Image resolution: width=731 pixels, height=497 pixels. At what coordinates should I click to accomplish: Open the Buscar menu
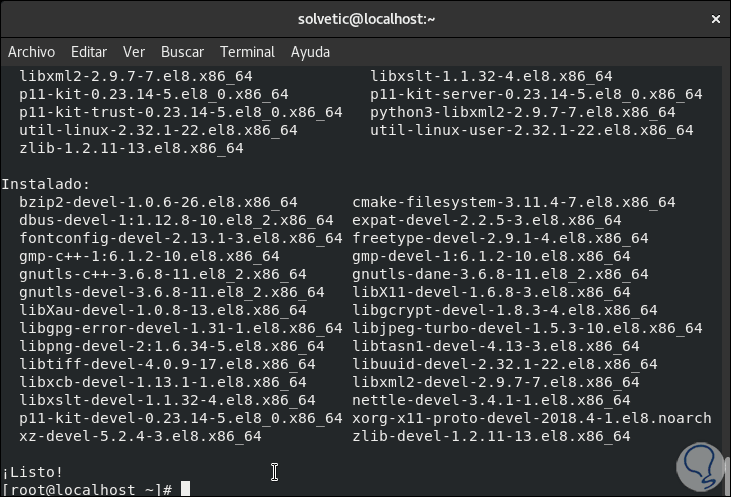tap(182, 52)
